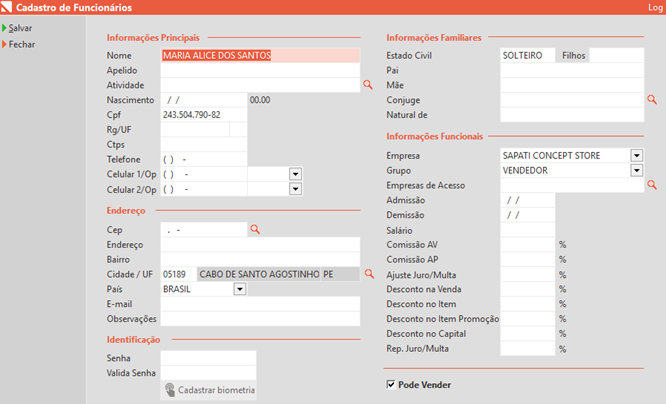
Task: Click the Mãe input field
Action: pyautogui.click(x=572, y=85)
